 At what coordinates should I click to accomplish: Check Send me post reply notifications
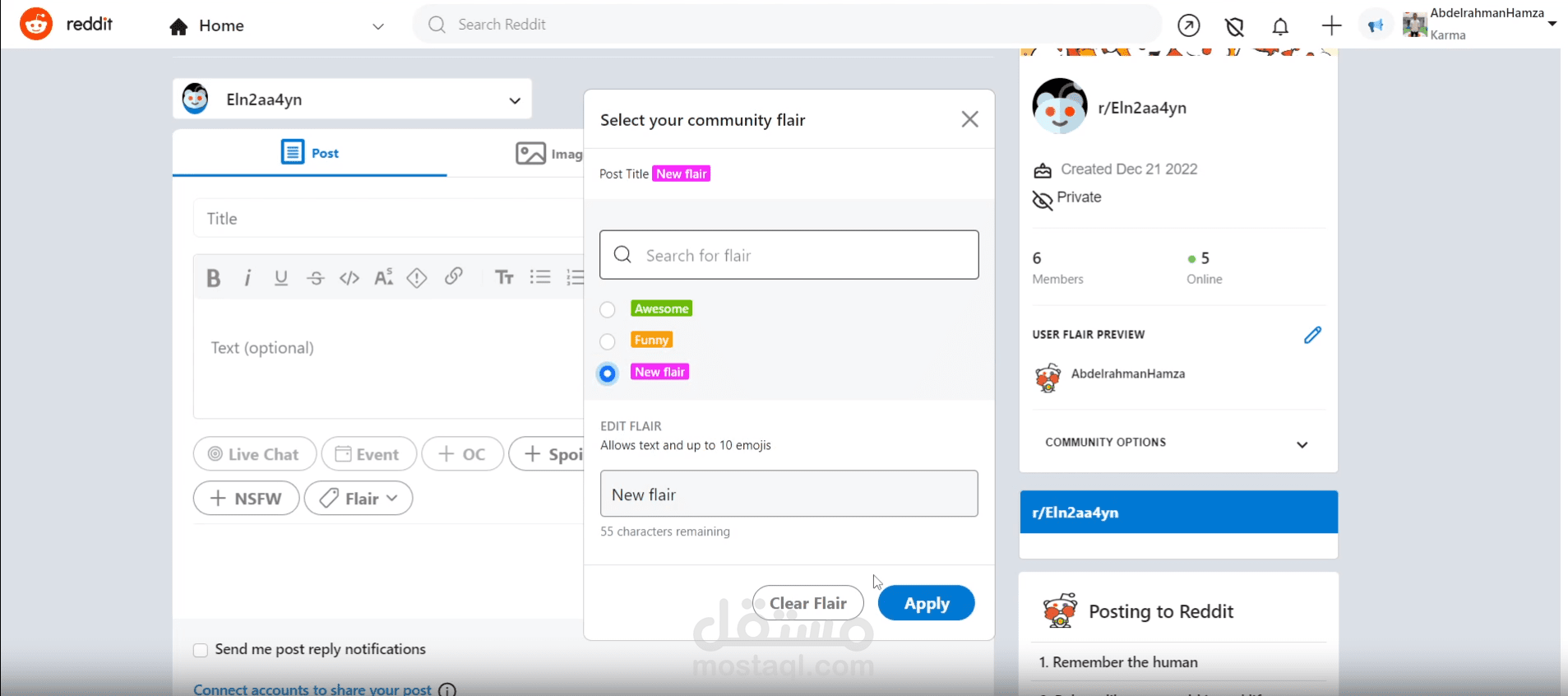pyautogui.click(x=201, y=650)
